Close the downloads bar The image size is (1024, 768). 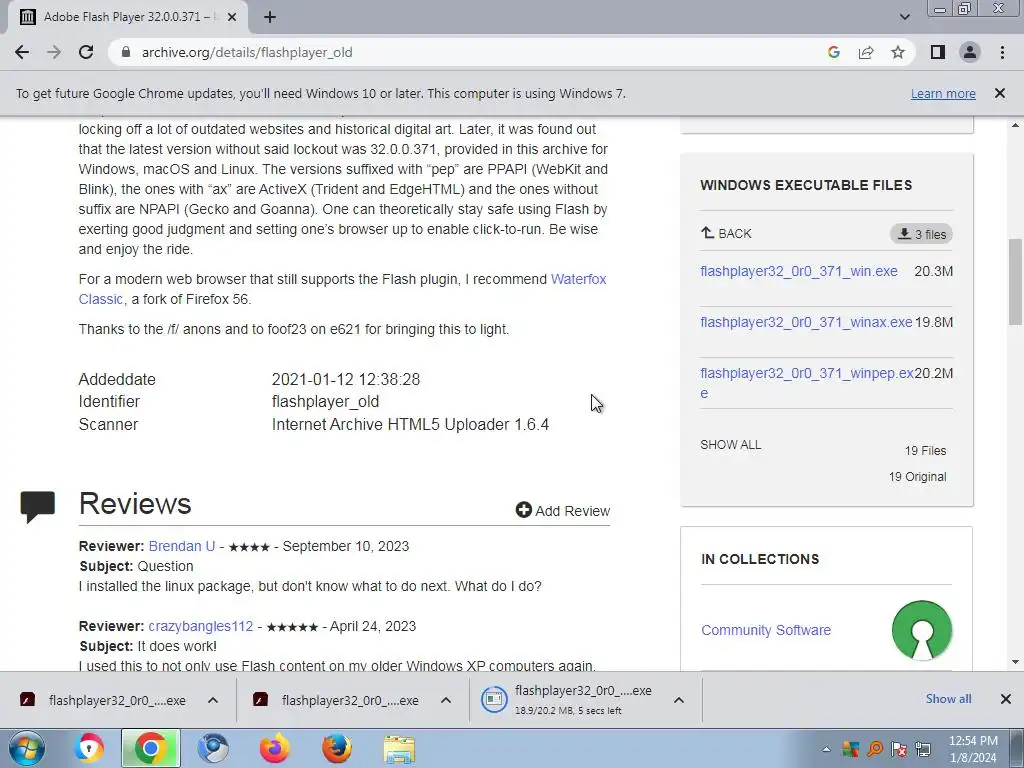1006,699
